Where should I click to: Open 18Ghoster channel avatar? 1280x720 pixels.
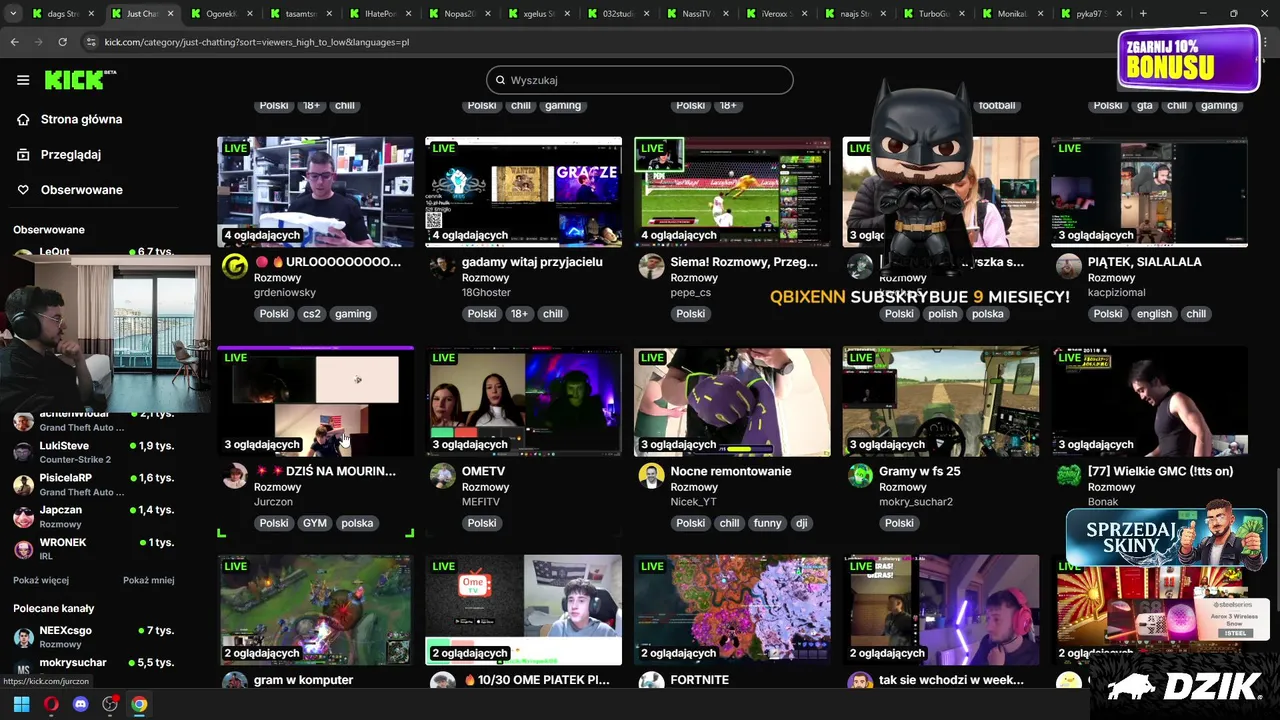(x=442, y=266)
